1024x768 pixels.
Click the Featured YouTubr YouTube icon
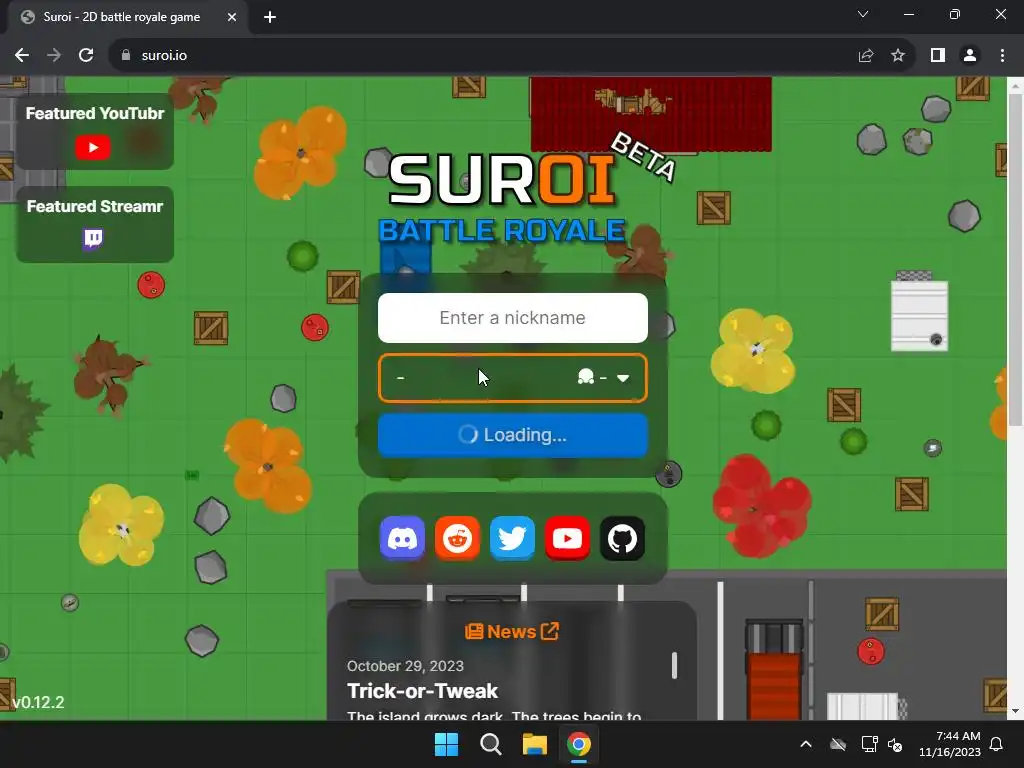[x=93, y=148]
